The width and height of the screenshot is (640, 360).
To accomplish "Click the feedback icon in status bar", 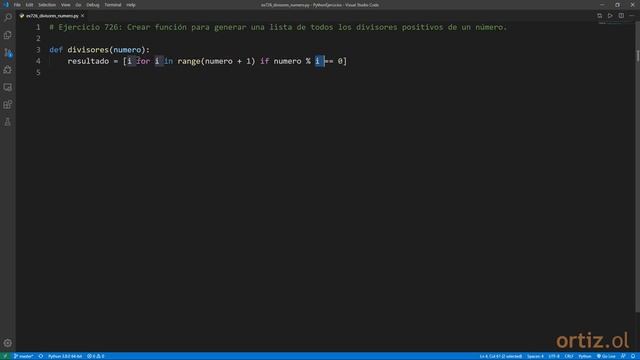I will point(623,356).
